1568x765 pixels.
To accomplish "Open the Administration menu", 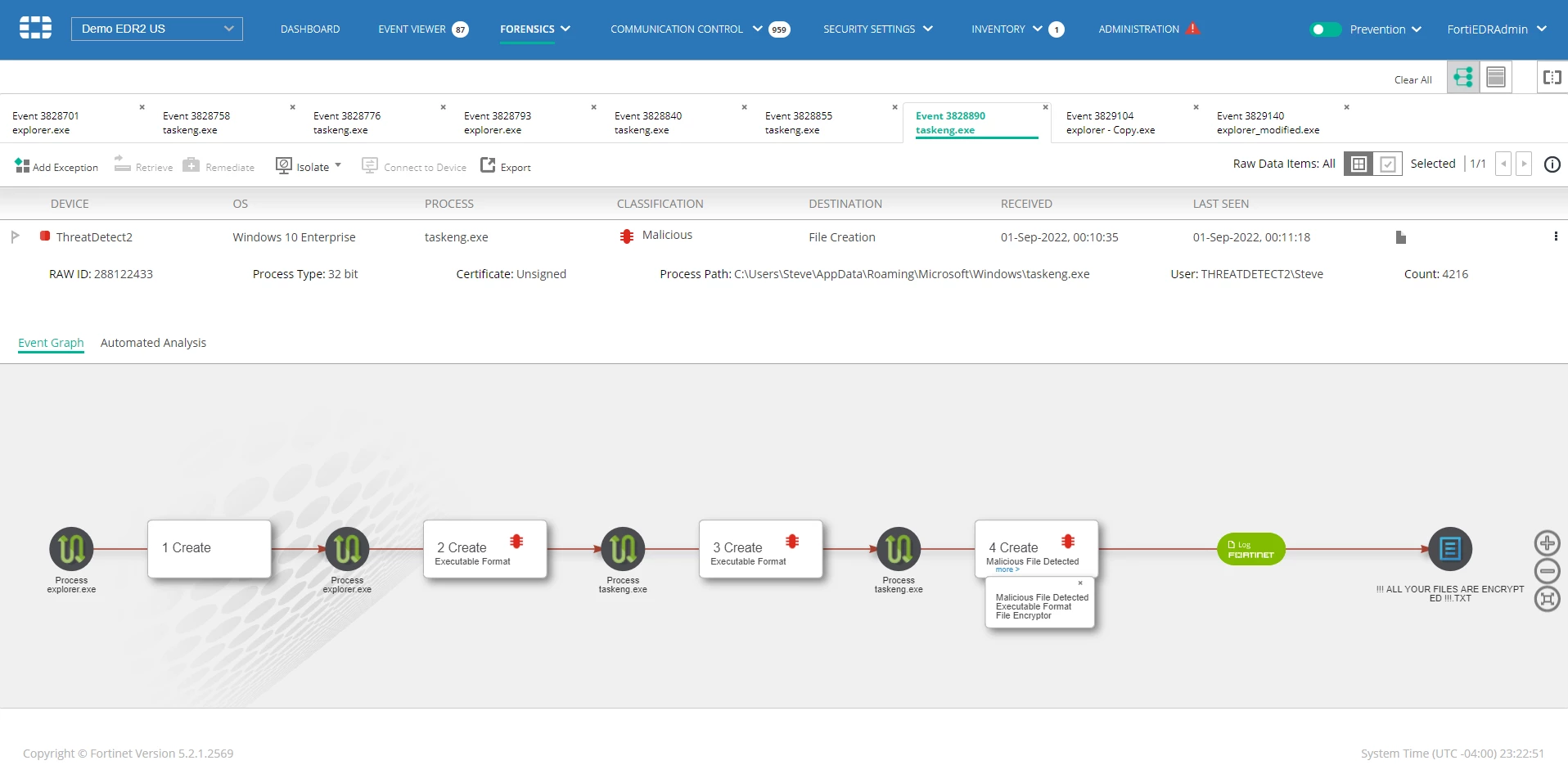I will (x=1138, y=29).
